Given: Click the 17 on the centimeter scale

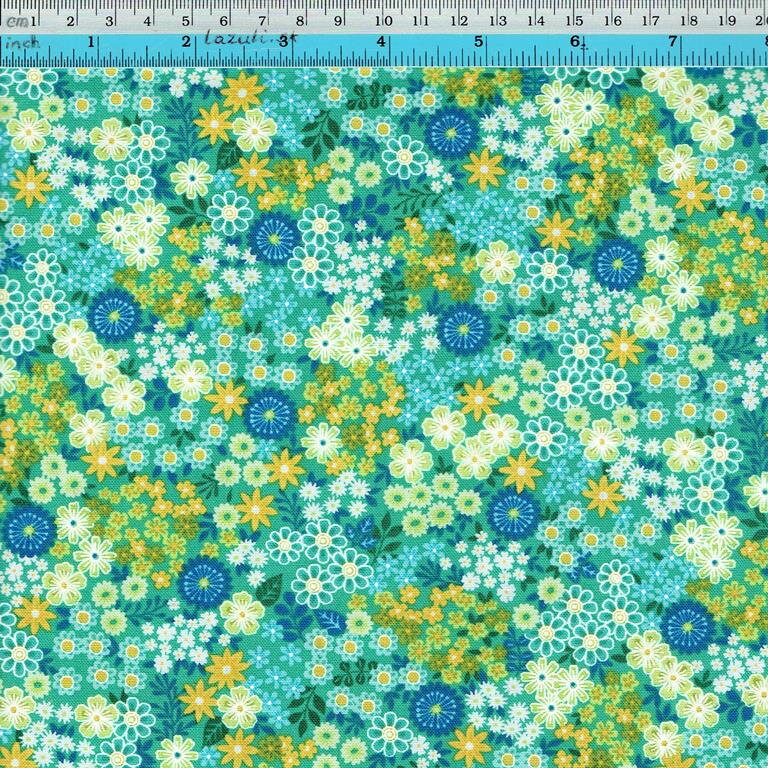Looking at the screenshot, I should tap(650, 21).
